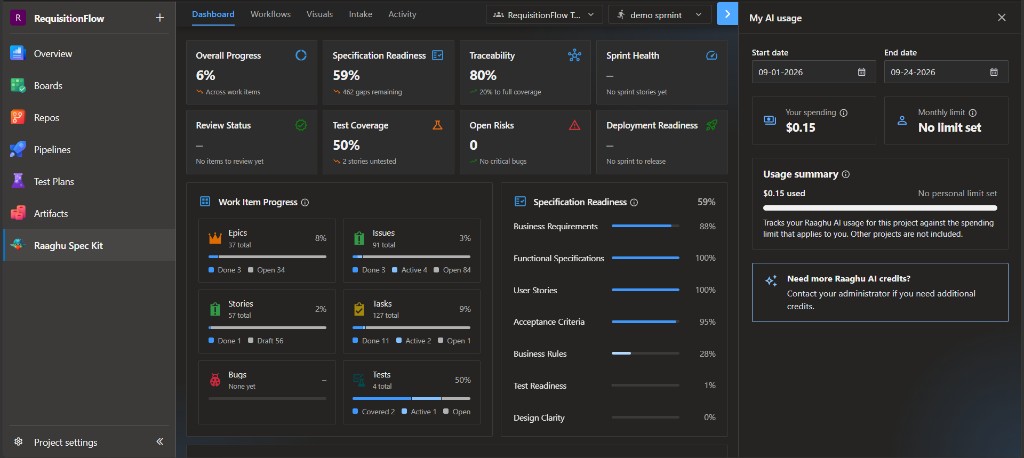Click the Stories clipboard icon
Image resolution: width=1024 pixels, height=458 pixels.
coord(216,309)
